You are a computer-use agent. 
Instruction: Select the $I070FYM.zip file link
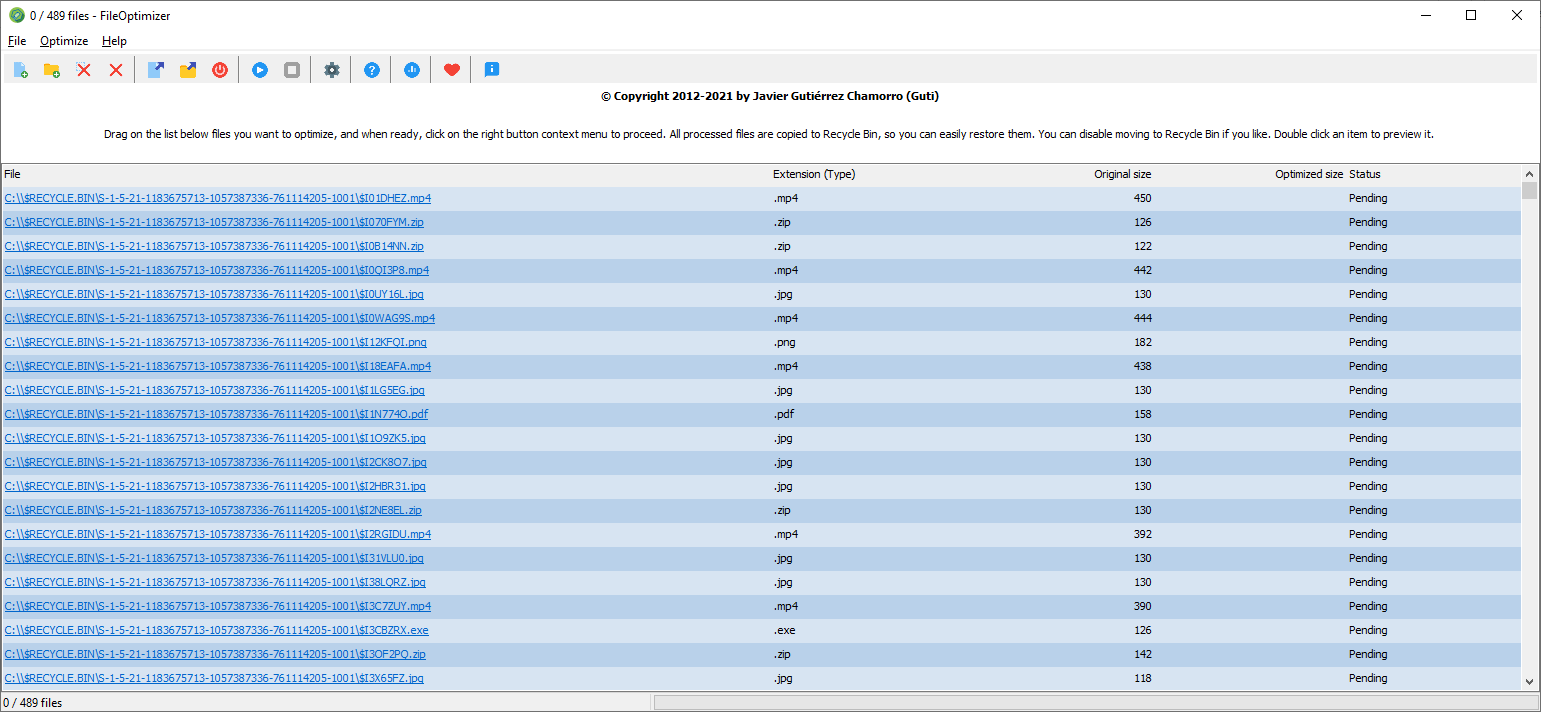coord(214,222)
